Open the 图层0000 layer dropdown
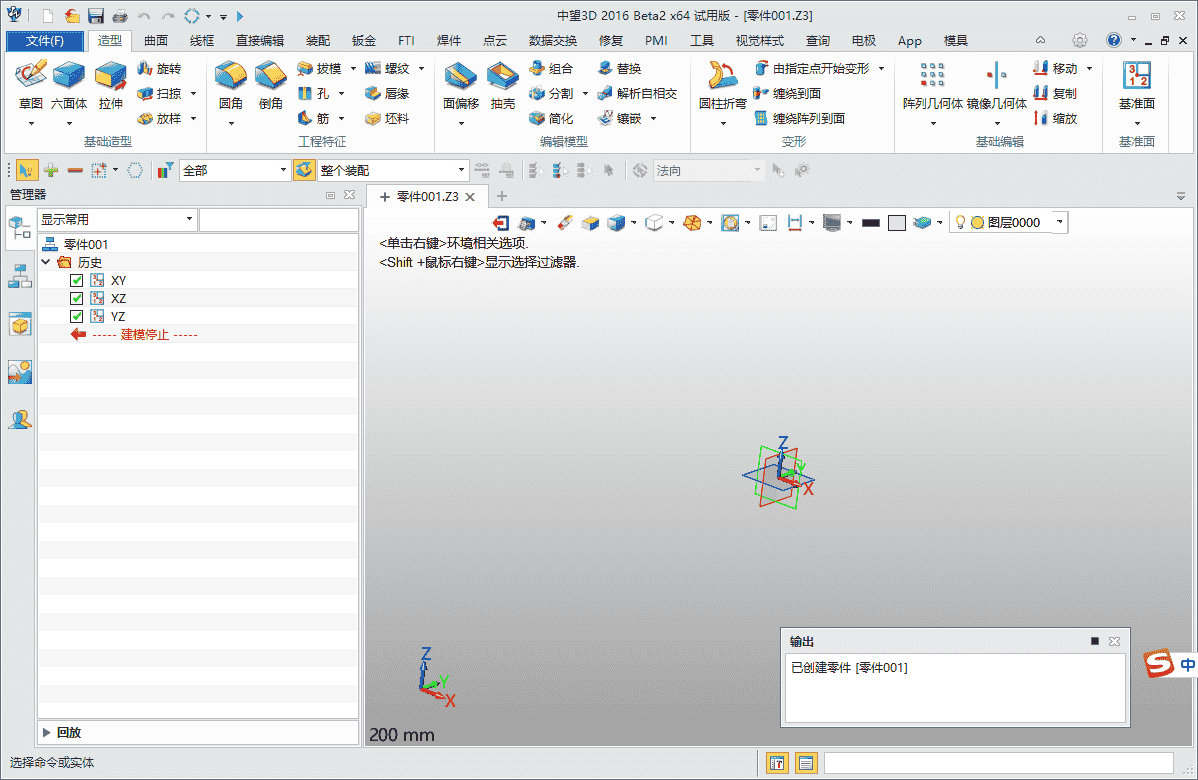The image size is (1198, 780). [x=1060, y=223]
